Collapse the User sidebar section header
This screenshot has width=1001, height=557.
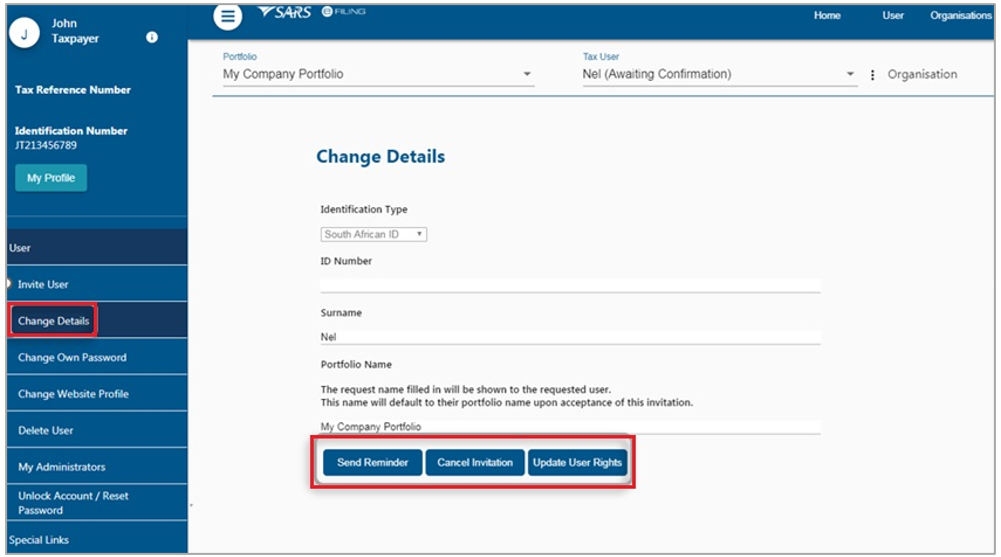tap(97, 248)
